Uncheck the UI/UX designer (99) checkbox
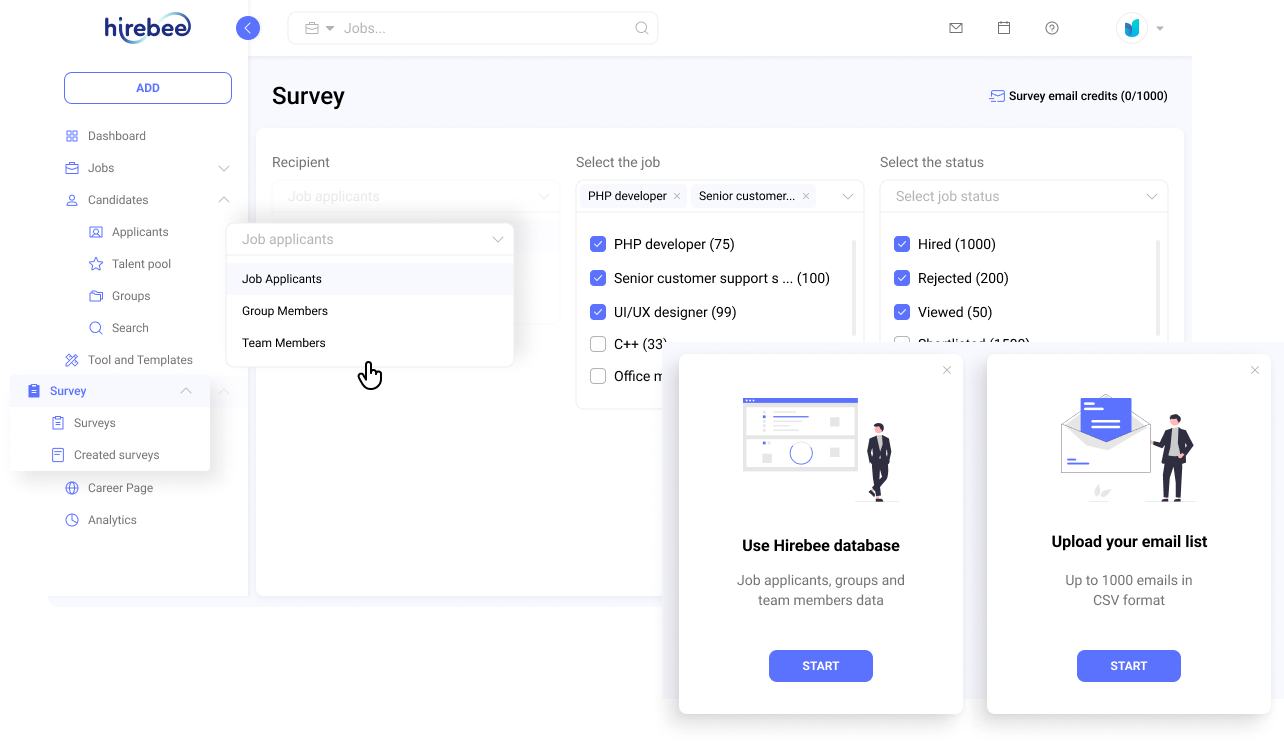The image size is (1284, 744). tap(598, 312)
